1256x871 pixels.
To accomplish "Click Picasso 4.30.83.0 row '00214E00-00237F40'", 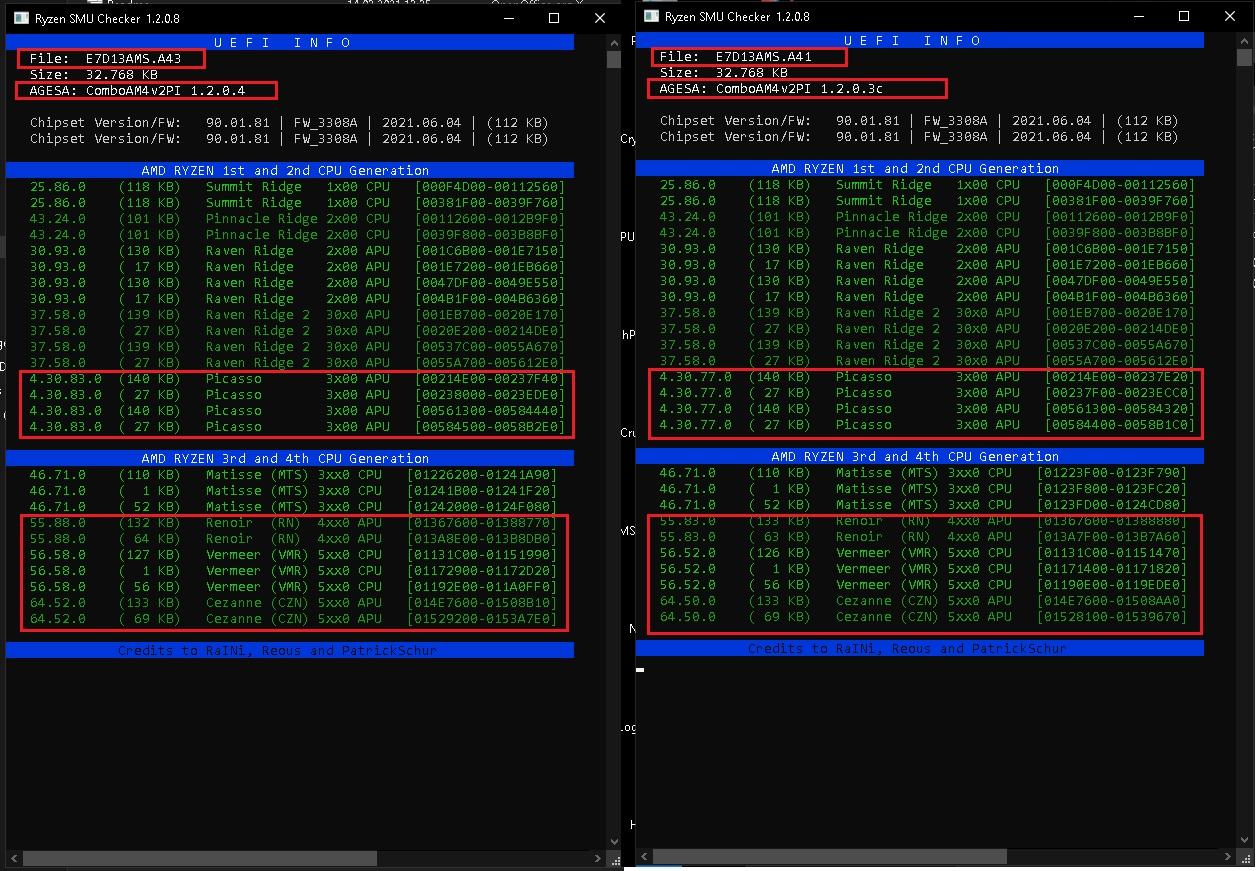I will tap(297, 378).
